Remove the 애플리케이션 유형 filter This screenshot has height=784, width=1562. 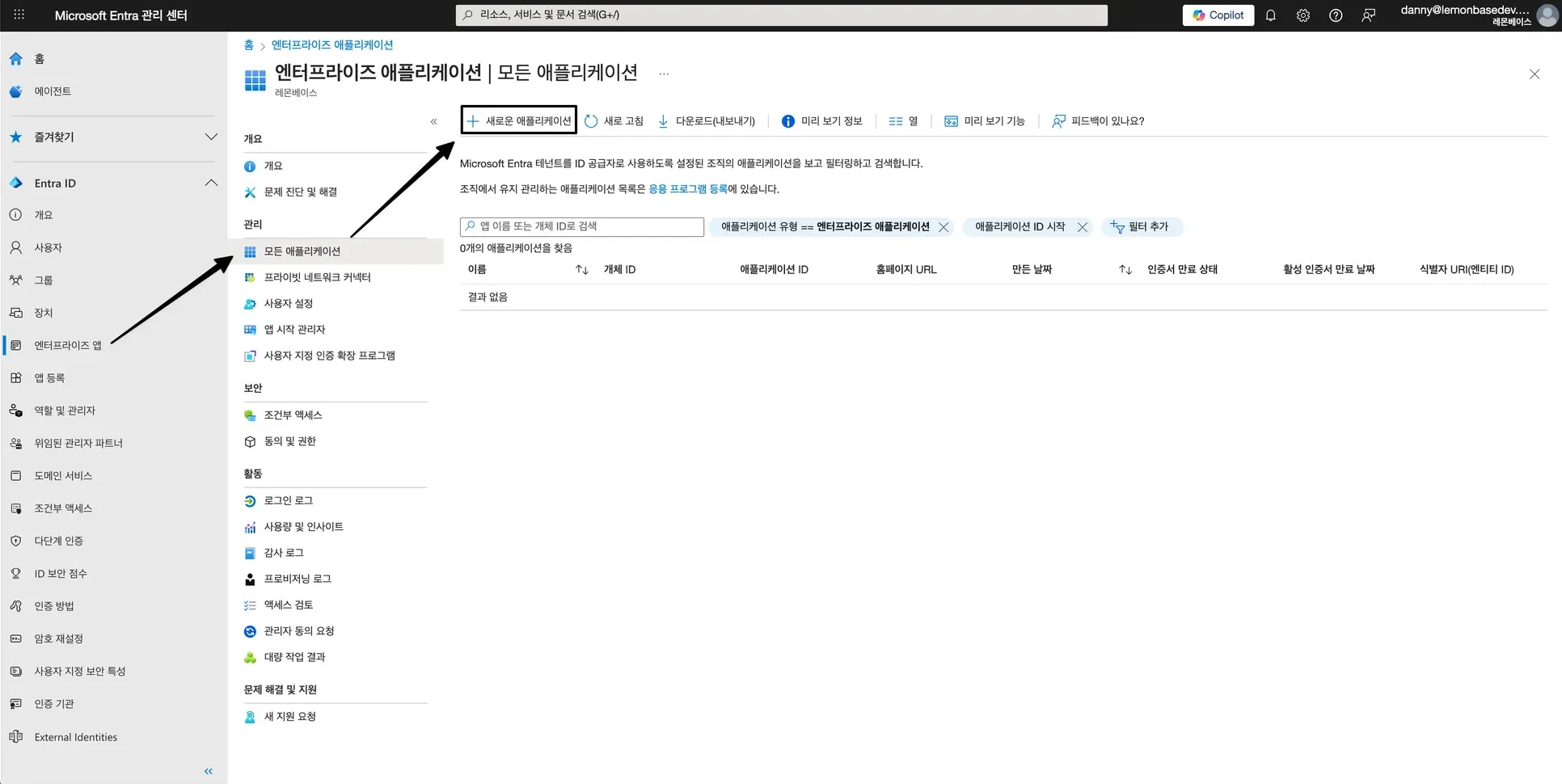click(943, 227)
